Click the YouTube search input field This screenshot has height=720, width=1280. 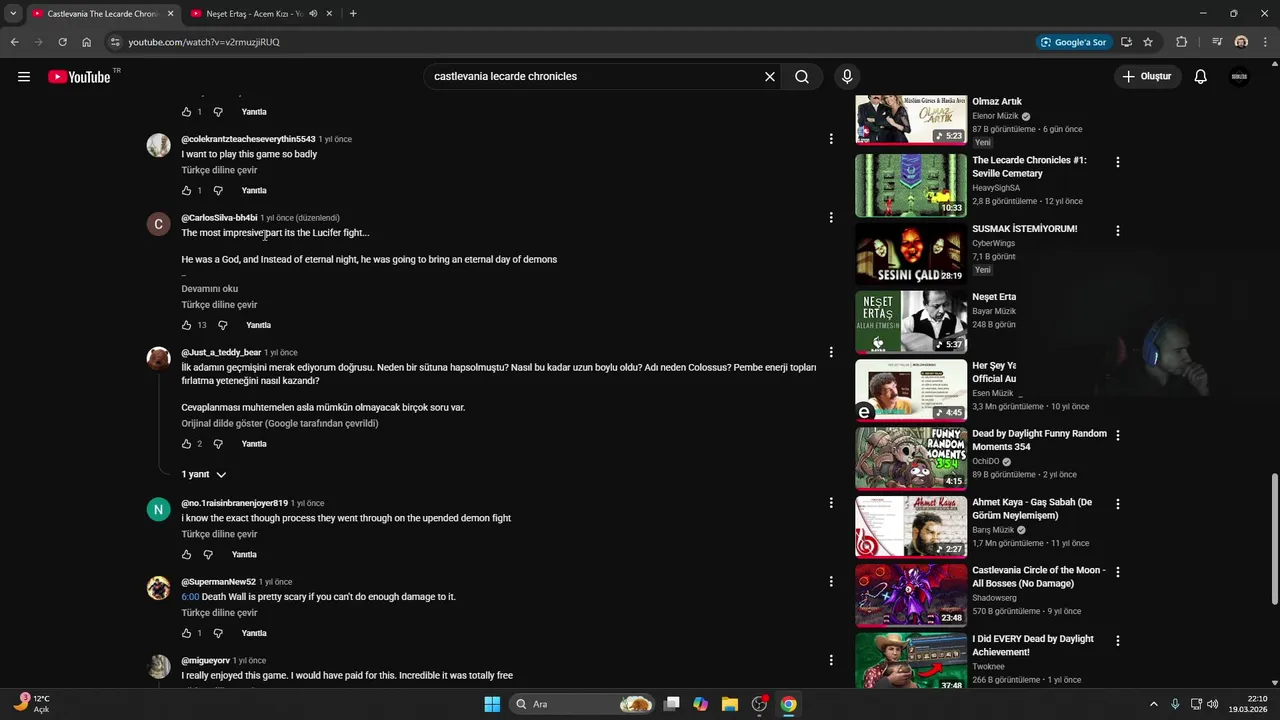pos(595,77)
